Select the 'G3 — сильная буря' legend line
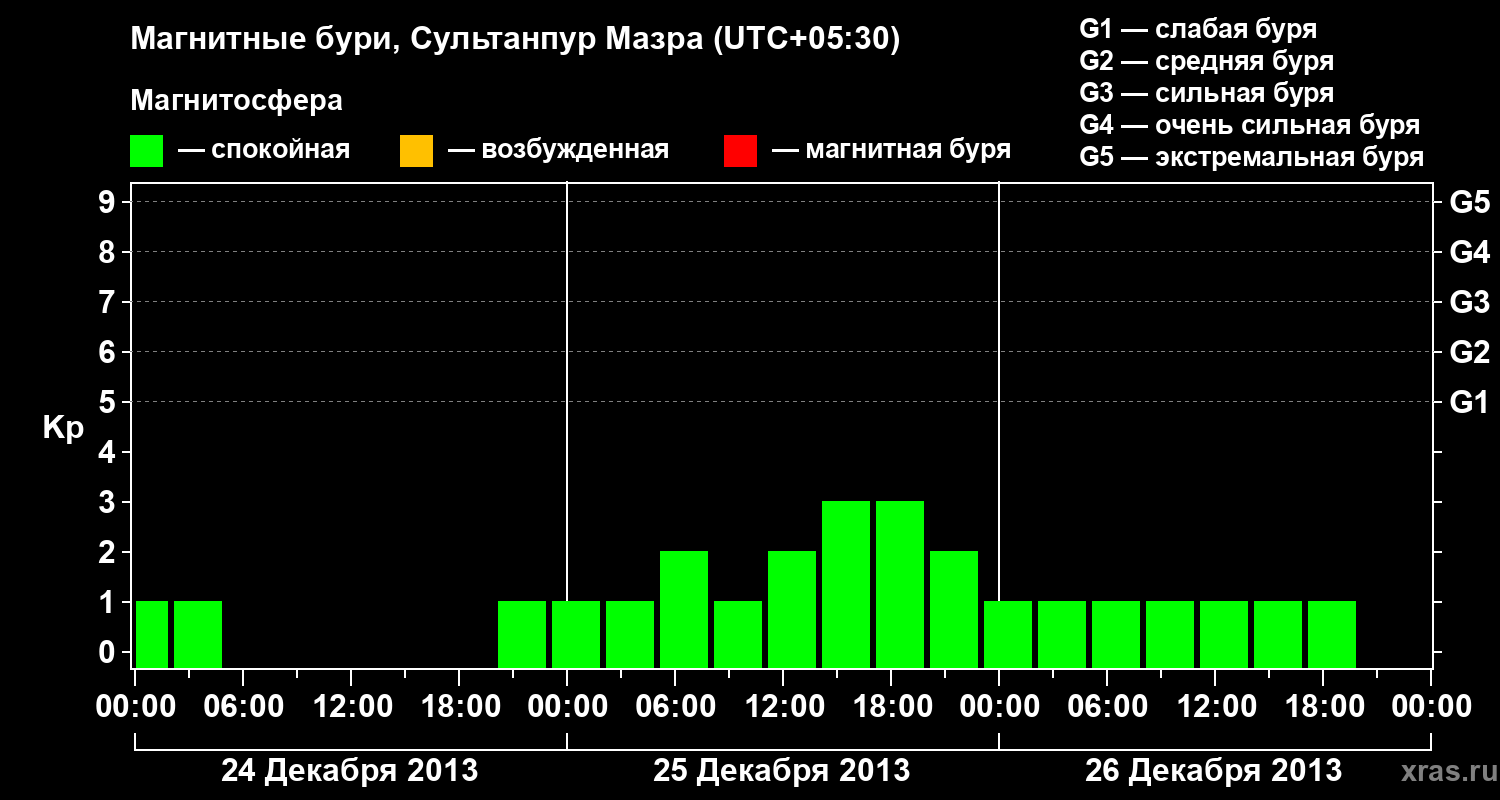Viewport: 1500px width, 800px height. 1207,93
